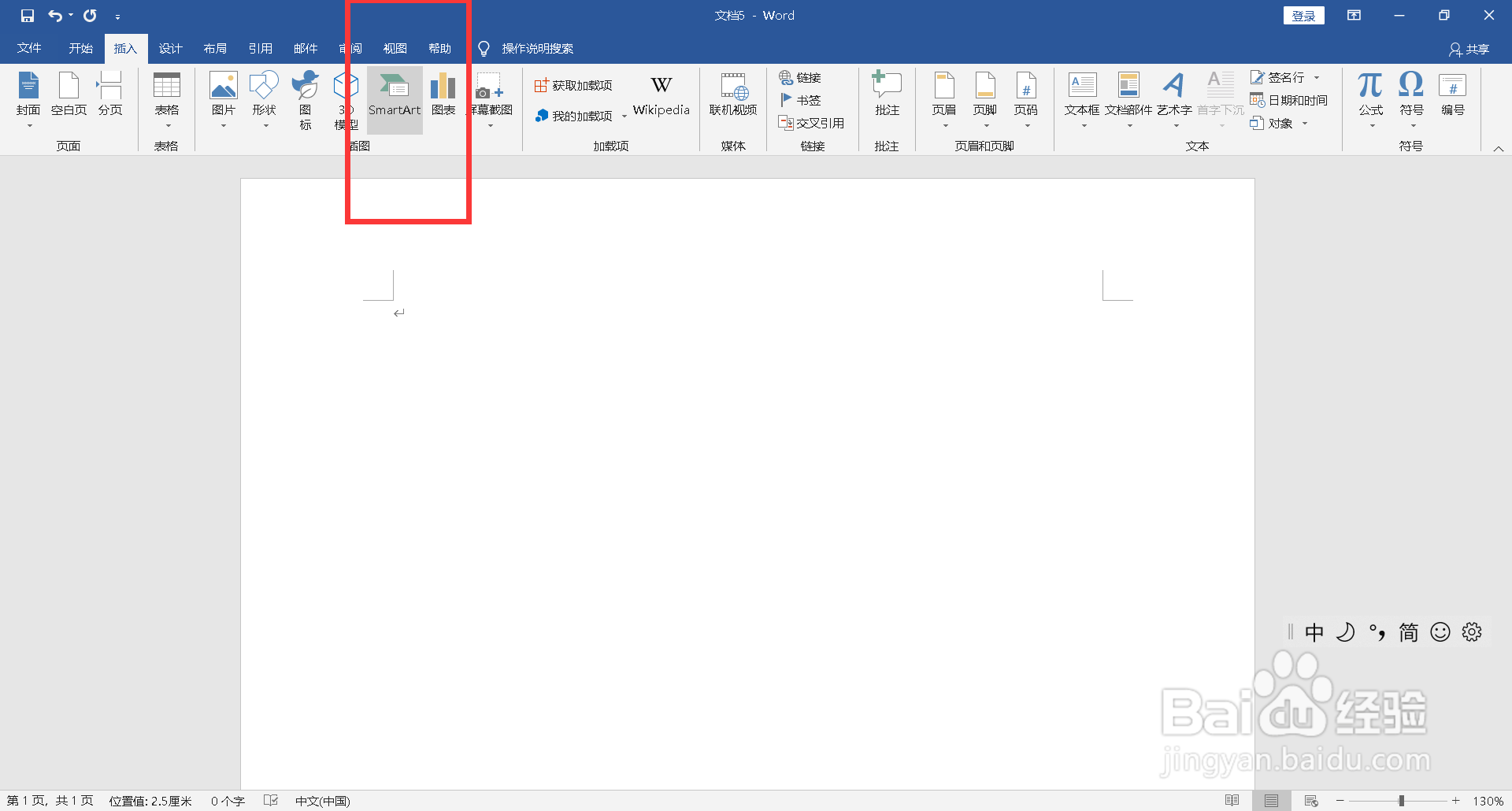
Task: Insert 联机视频 online video
Action: (x=733, y=94)
